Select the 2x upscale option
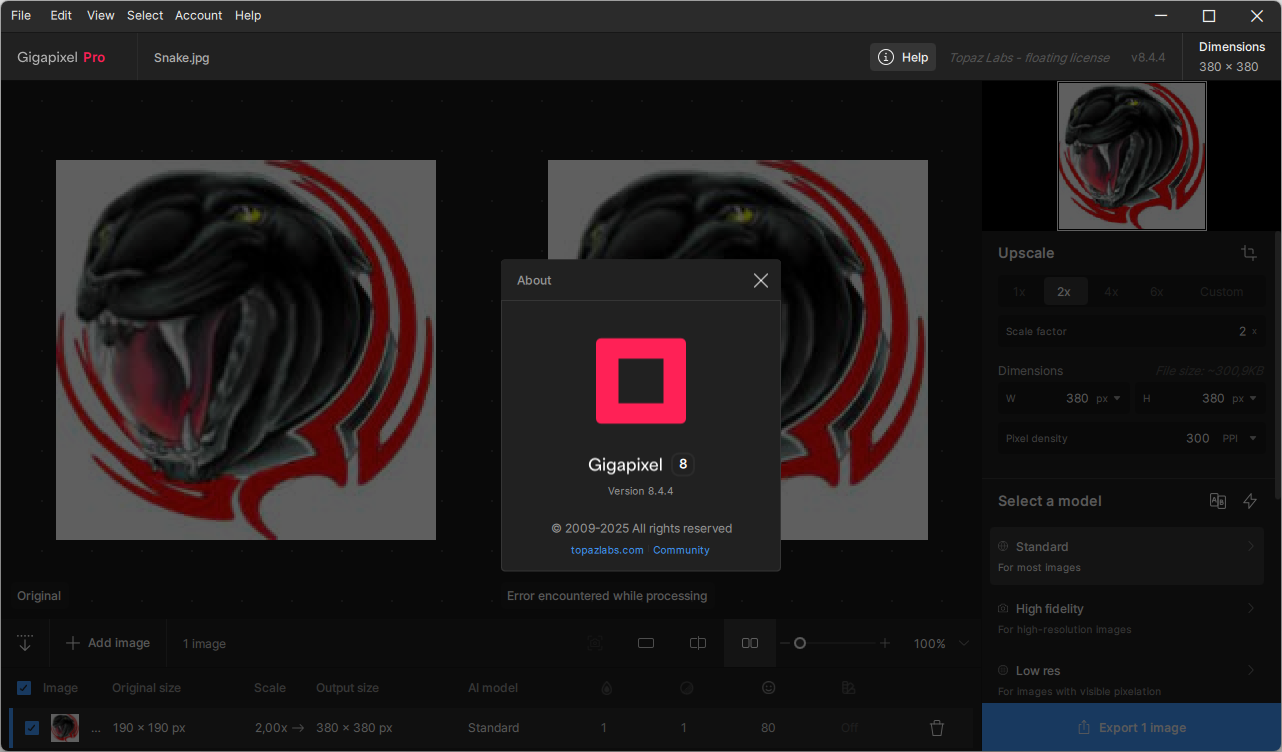The height and width of the screenshot is (752, 1282). pos(1064,292)
